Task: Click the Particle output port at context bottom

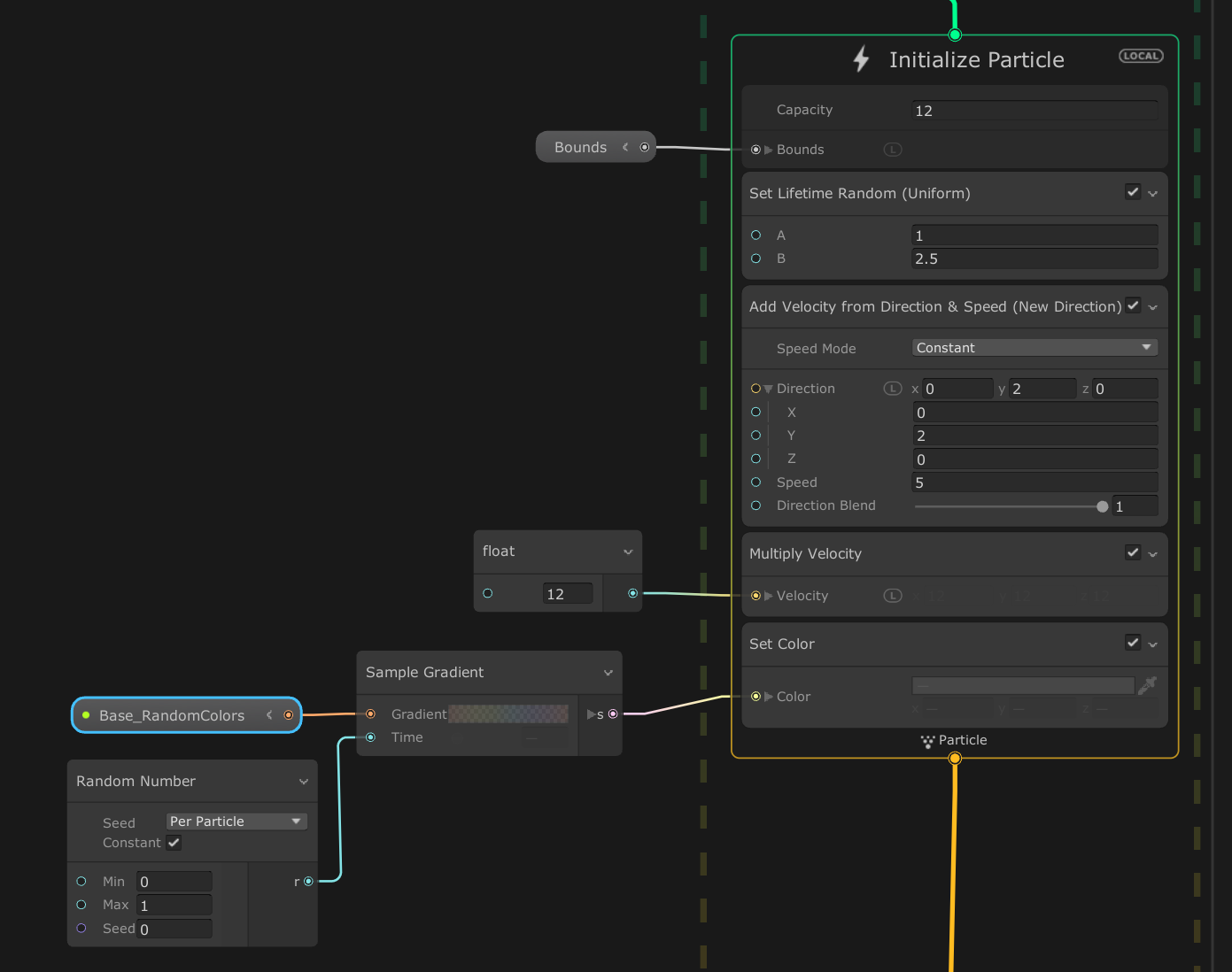Action: pos(955,758)
